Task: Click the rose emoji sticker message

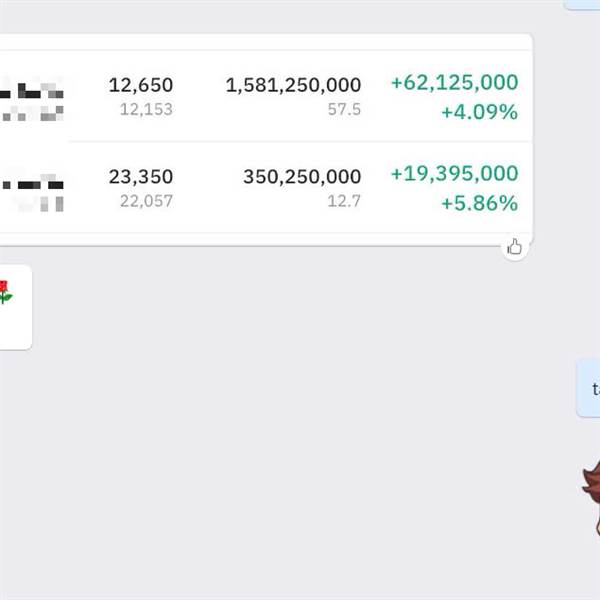Action: pos(5,292)
